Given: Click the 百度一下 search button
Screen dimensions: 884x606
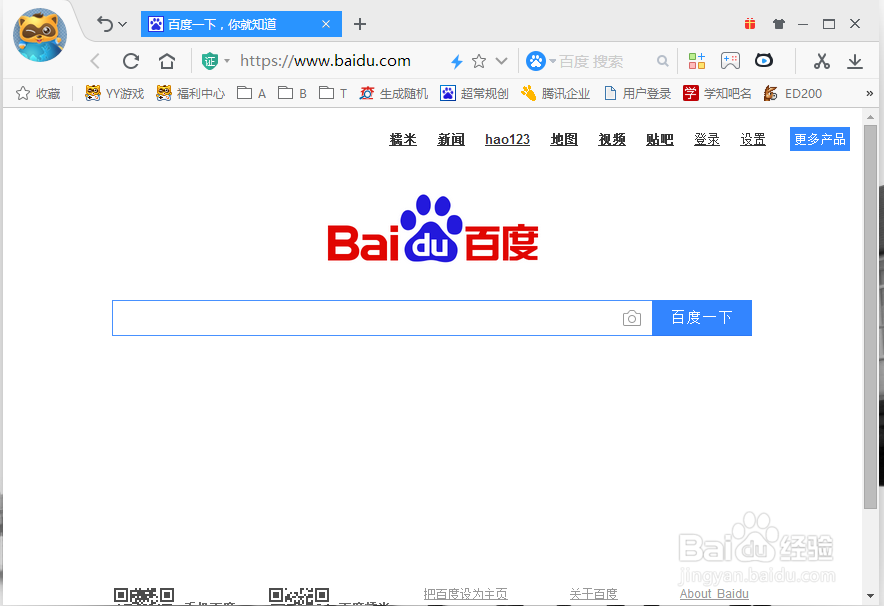Looking at the screenshot, I should (701, 318).
